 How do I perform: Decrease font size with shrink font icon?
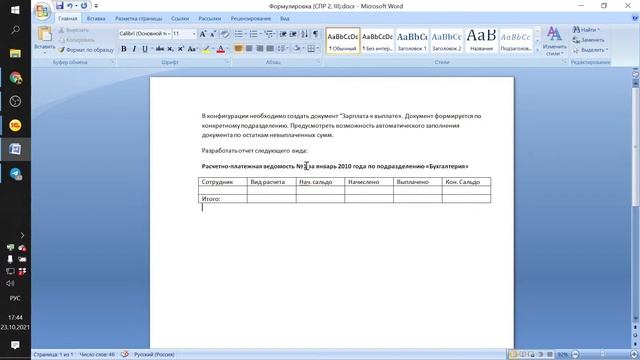pos(213,34)
